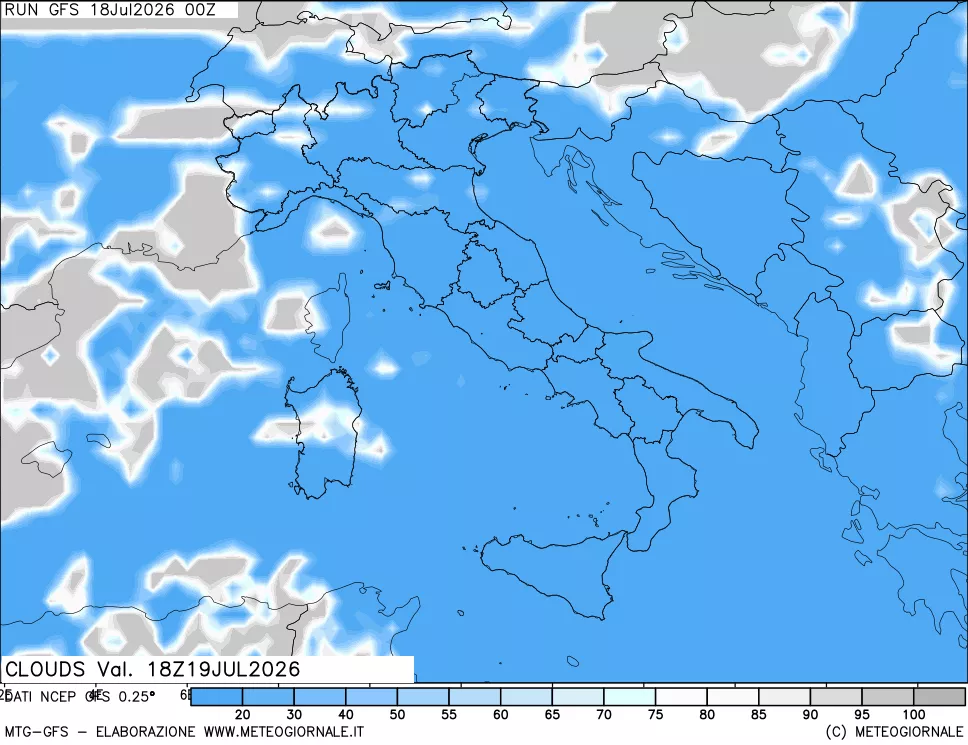Viewport: 968px width, 745px height.
Task: Click the island of Corsica on the map
Action: (327, 319)
